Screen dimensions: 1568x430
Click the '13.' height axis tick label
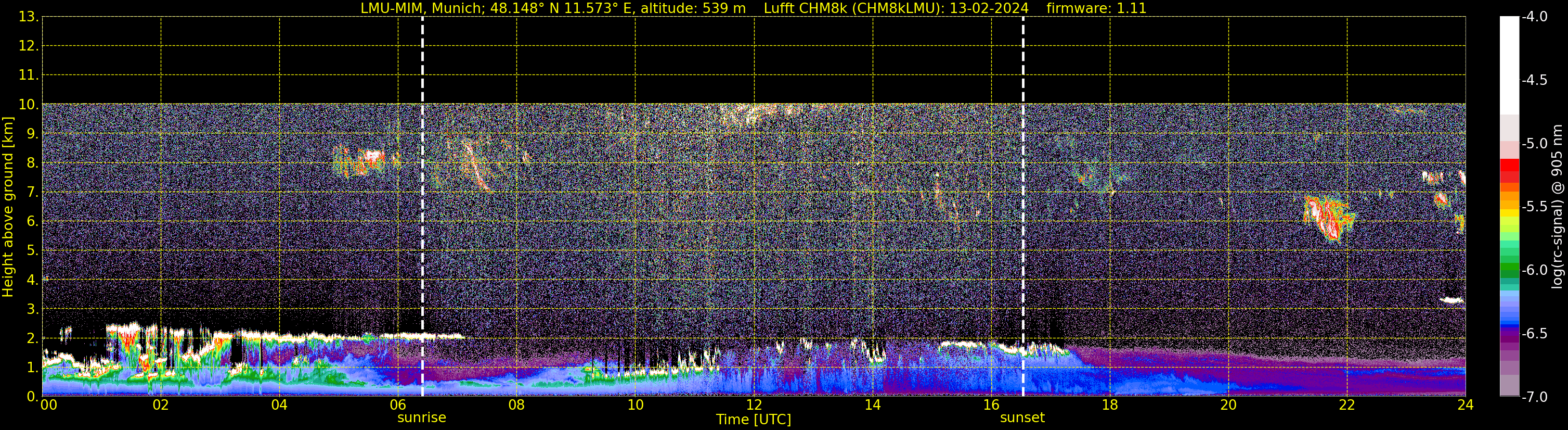point(28,17)
